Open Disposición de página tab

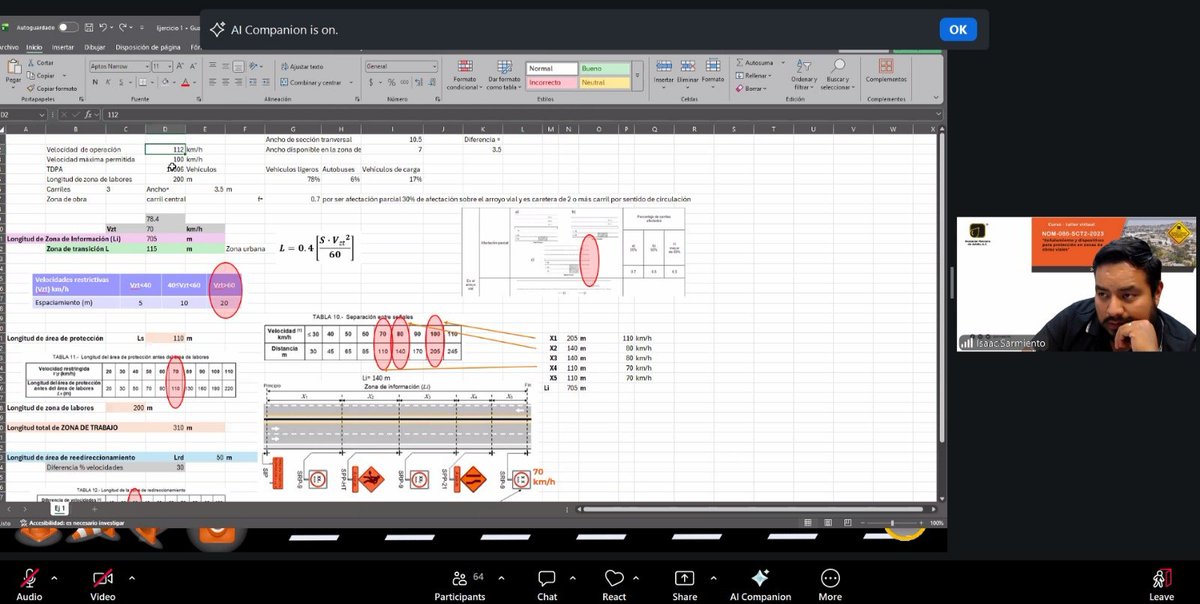pos(148,47)
